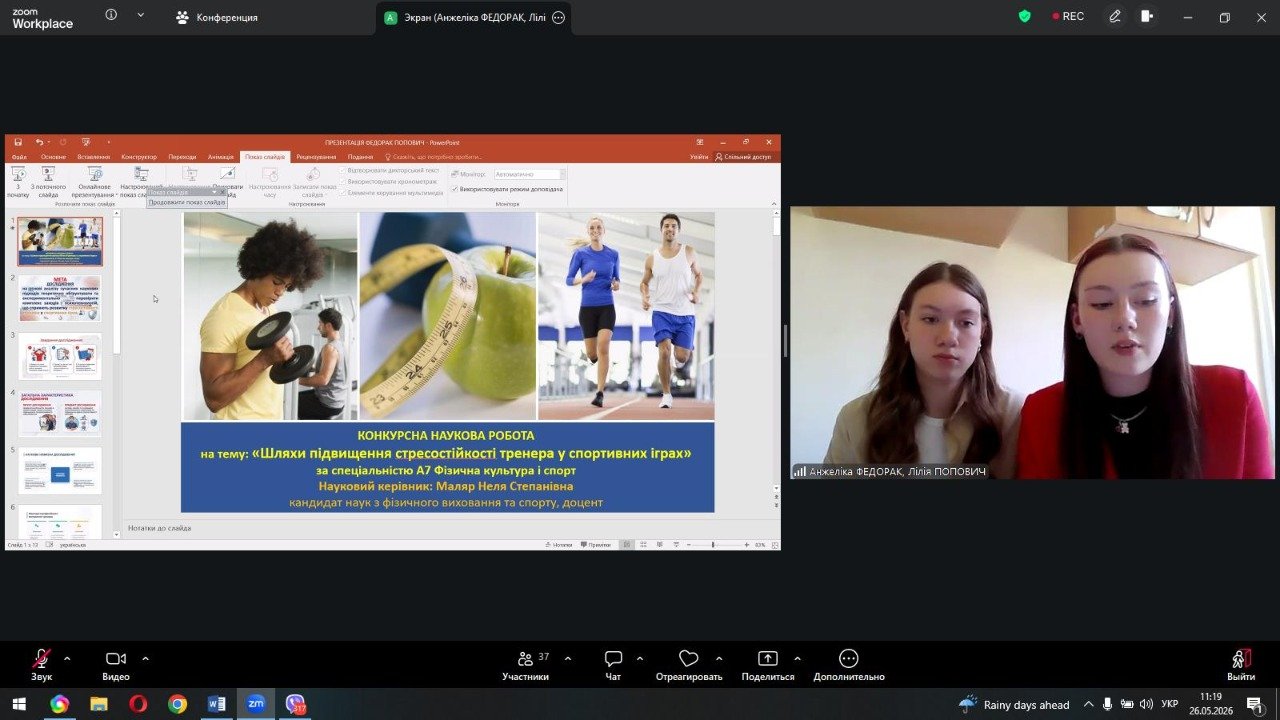Select slide 2 thumbnail titled МЕТА
Screen dimensions: 1280x720
[x=60, y=299]
